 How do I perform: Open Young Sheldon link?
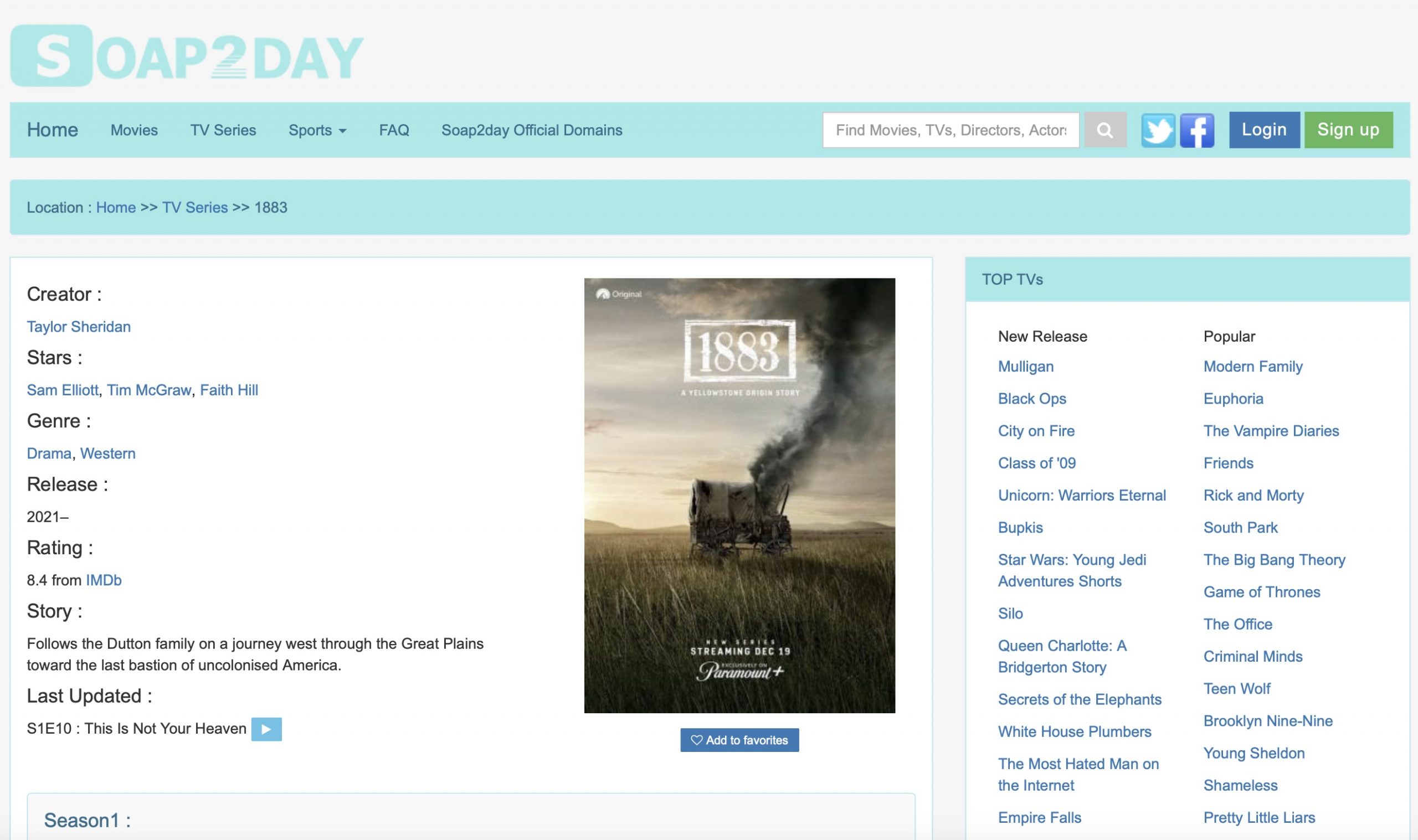1254,754
